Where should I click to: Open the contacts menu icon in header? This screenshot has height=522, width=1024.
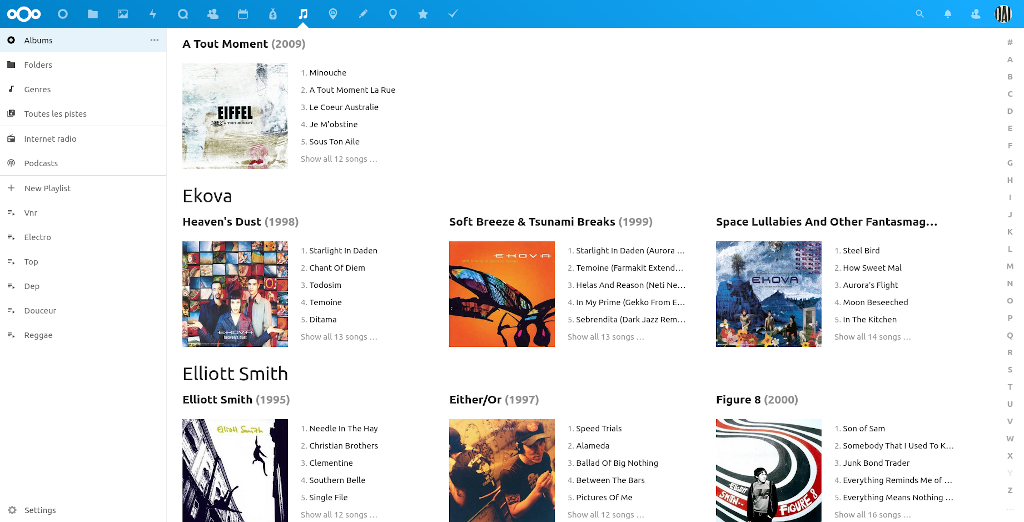click(976, 14)
